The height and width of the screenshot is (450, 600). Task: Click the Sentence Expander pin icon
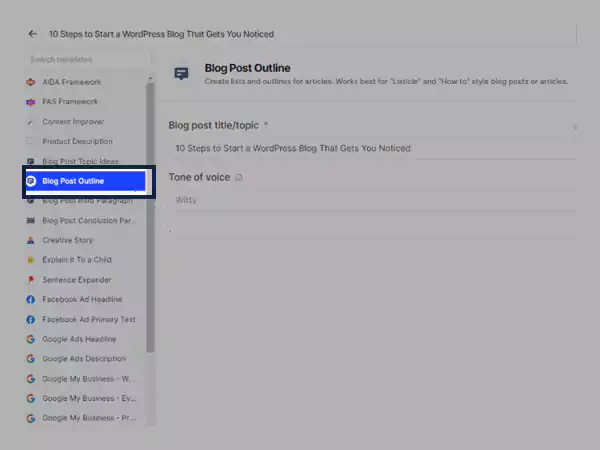click(31, 280)
